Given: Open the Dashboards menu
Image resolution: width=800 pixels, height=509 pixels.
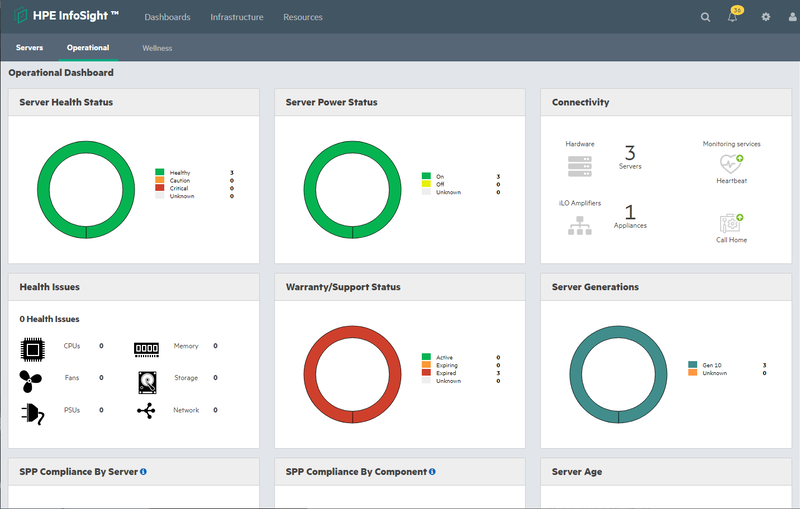Looking at the screenshot, I should point(167,17).
